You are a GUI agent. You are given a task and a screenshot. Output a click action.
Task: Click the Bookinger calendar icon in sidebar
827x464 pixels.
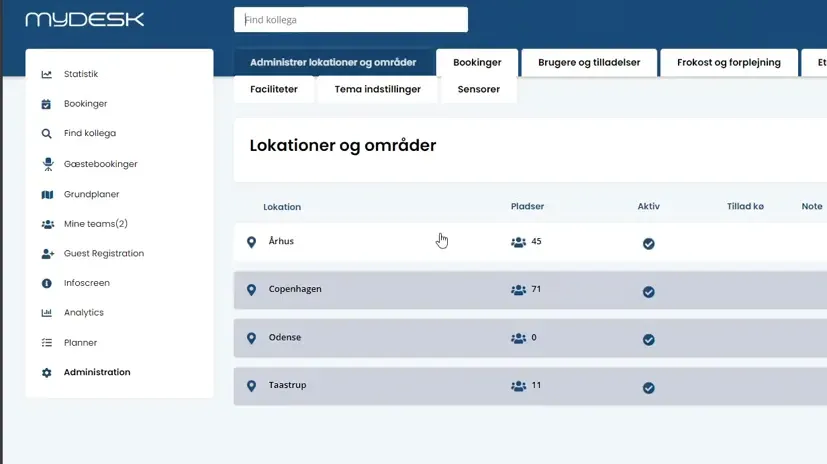[46, 104]
